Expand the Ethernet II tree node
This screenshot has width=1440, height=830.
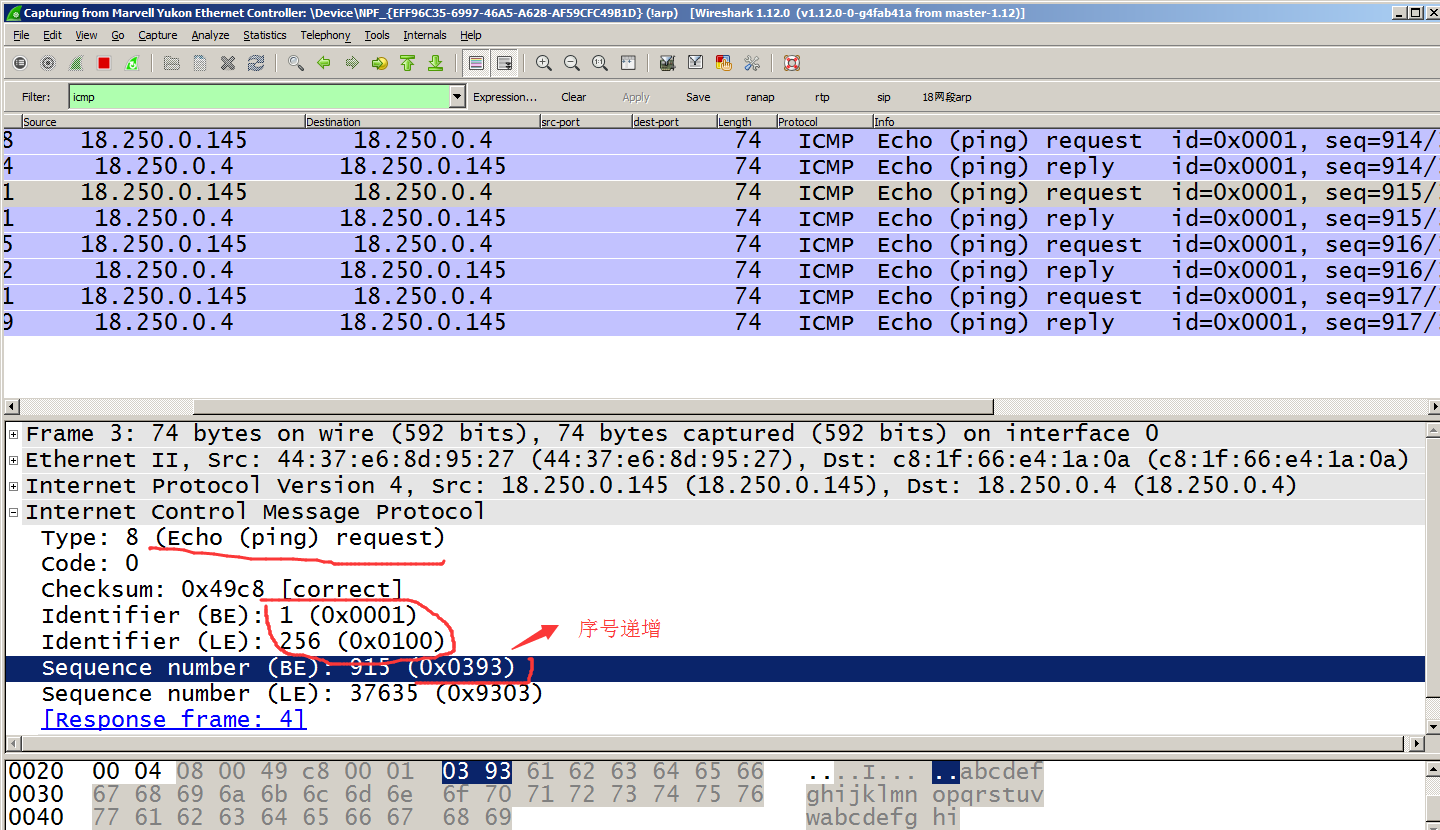14,460
